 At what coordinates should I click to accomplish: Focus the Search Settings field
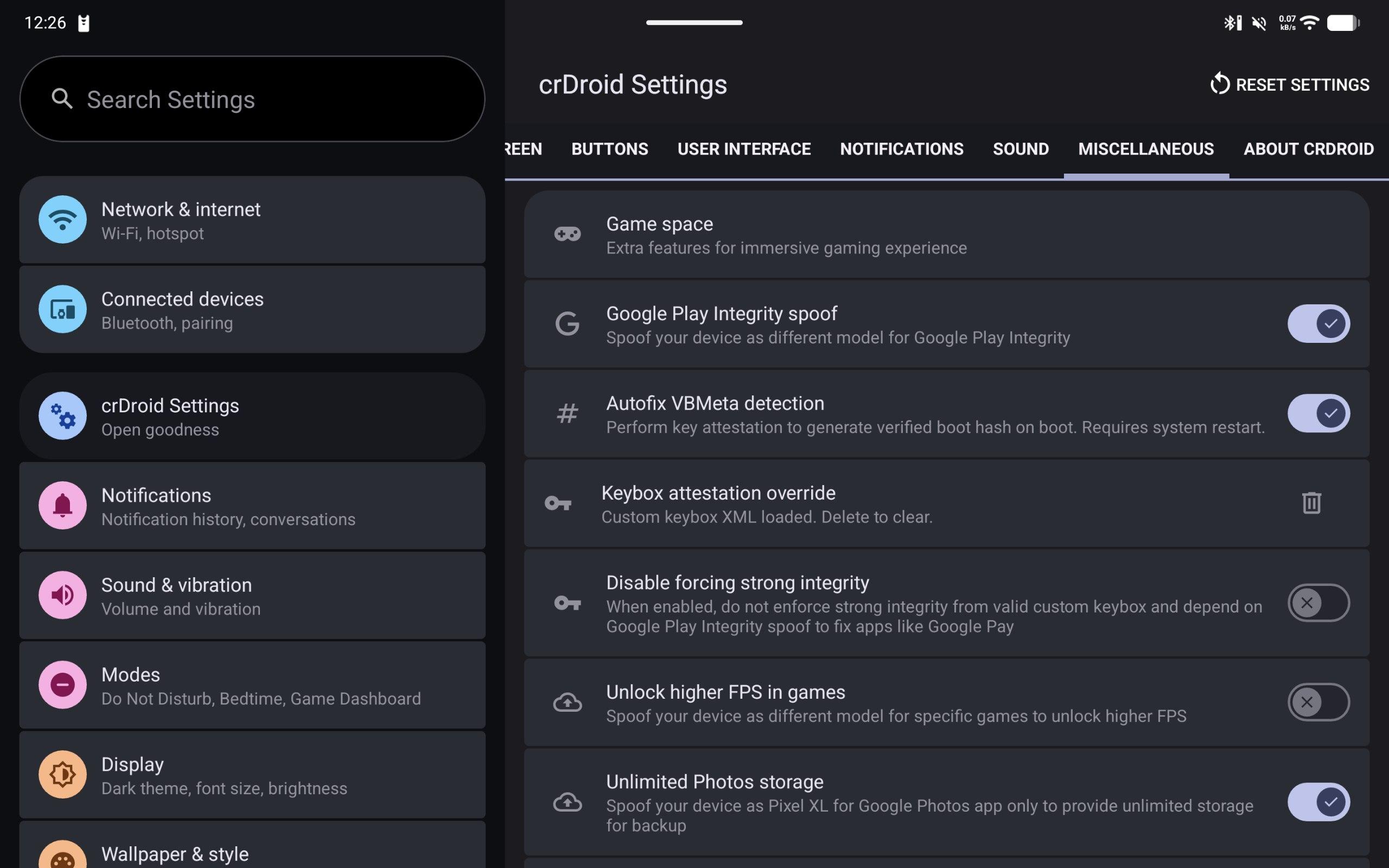pos(252,99)
